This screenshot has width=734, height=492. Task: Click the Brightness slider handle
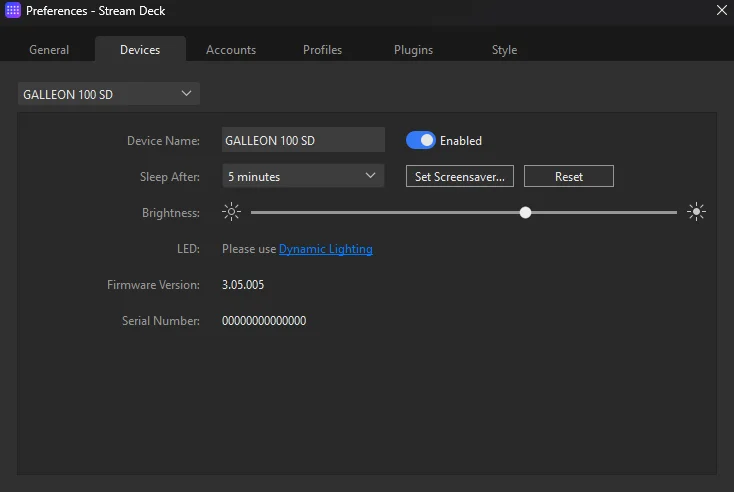(525, 213)
